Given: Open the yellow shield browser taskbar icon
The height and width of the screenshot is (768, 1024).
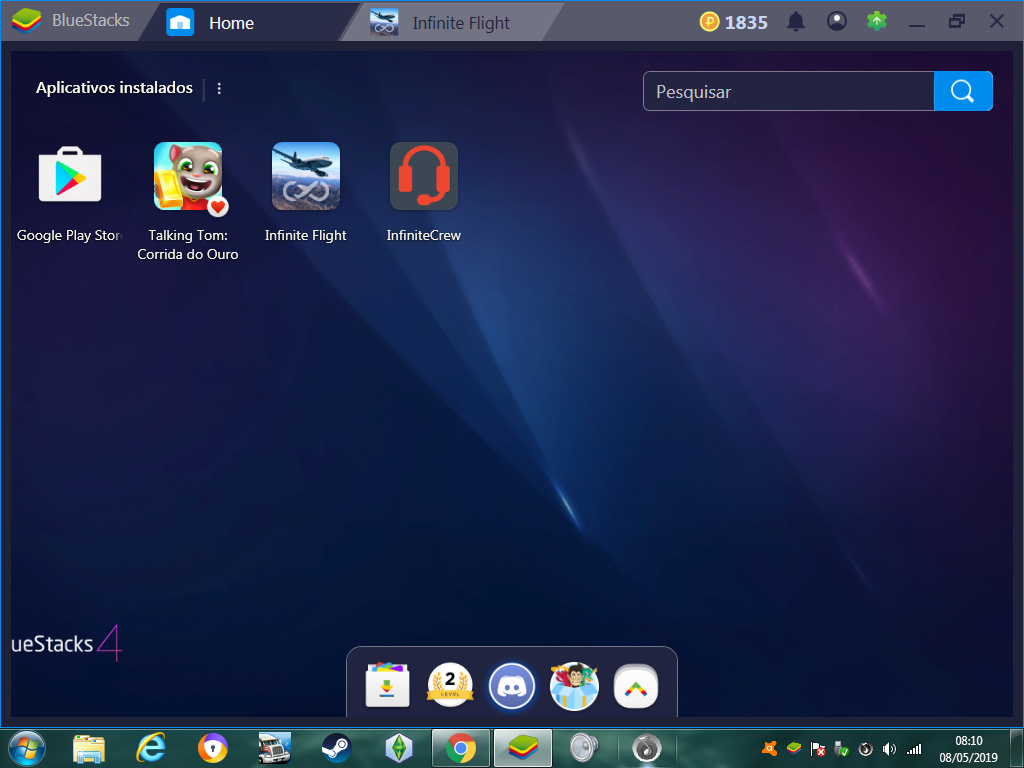Looking at the screenshot, I should pyautogui.click(x=213, y=748).
